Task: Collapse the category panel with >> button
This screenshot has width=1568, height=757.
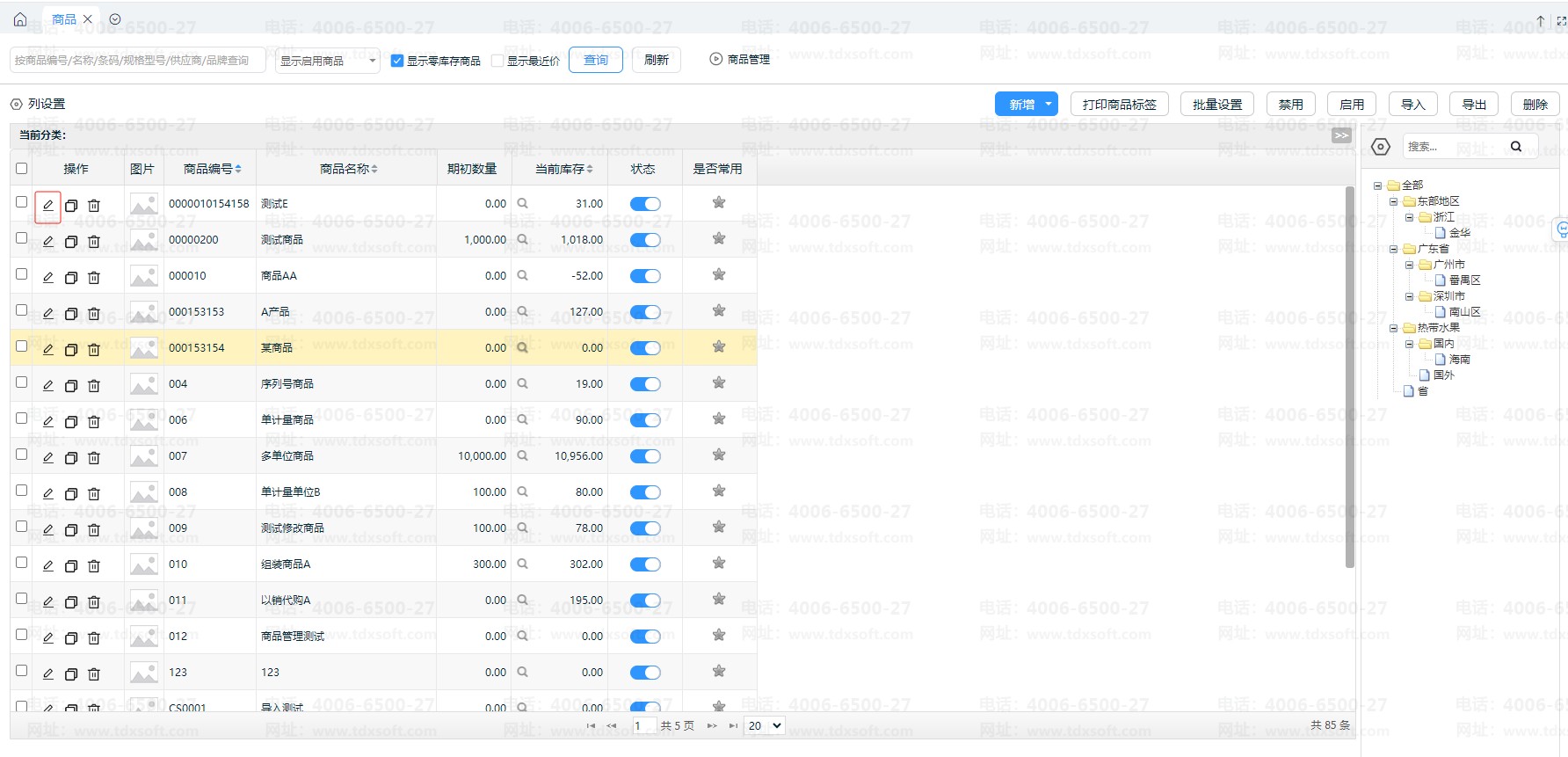Action: pyautogui.click(x=1340, y=135)
